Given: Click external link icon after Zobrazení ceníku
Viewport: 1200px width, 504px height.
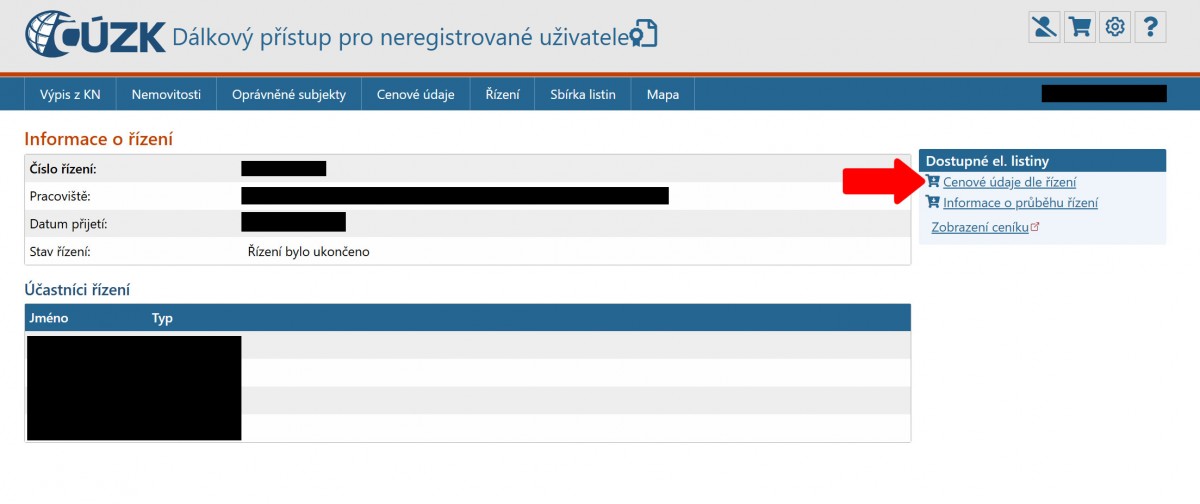Looking at the screenshot, I should click(x=1035, y=227).
